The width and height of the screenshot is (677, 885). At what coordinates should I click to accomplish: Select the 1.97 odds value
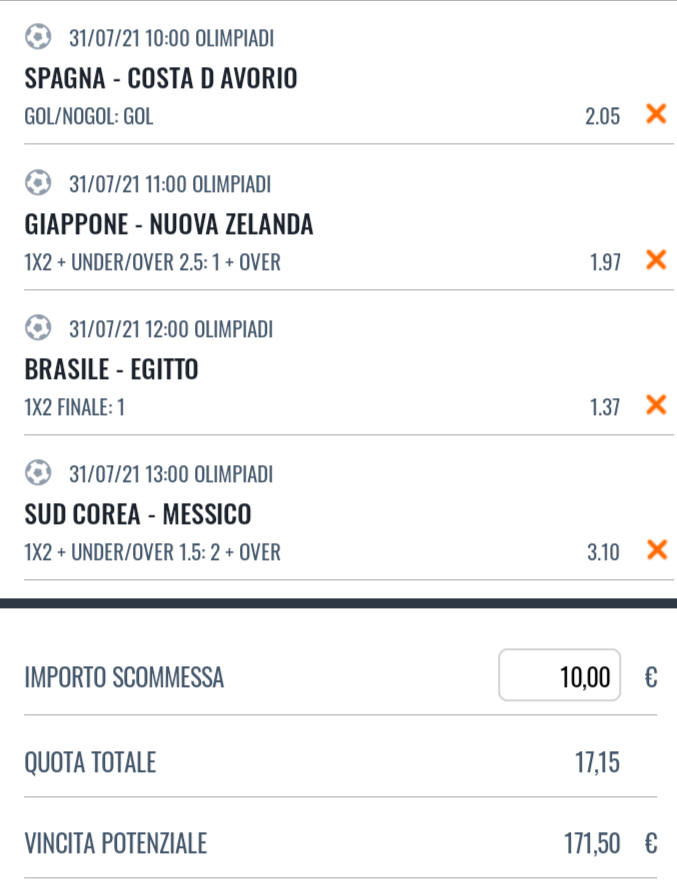[604, 262]
